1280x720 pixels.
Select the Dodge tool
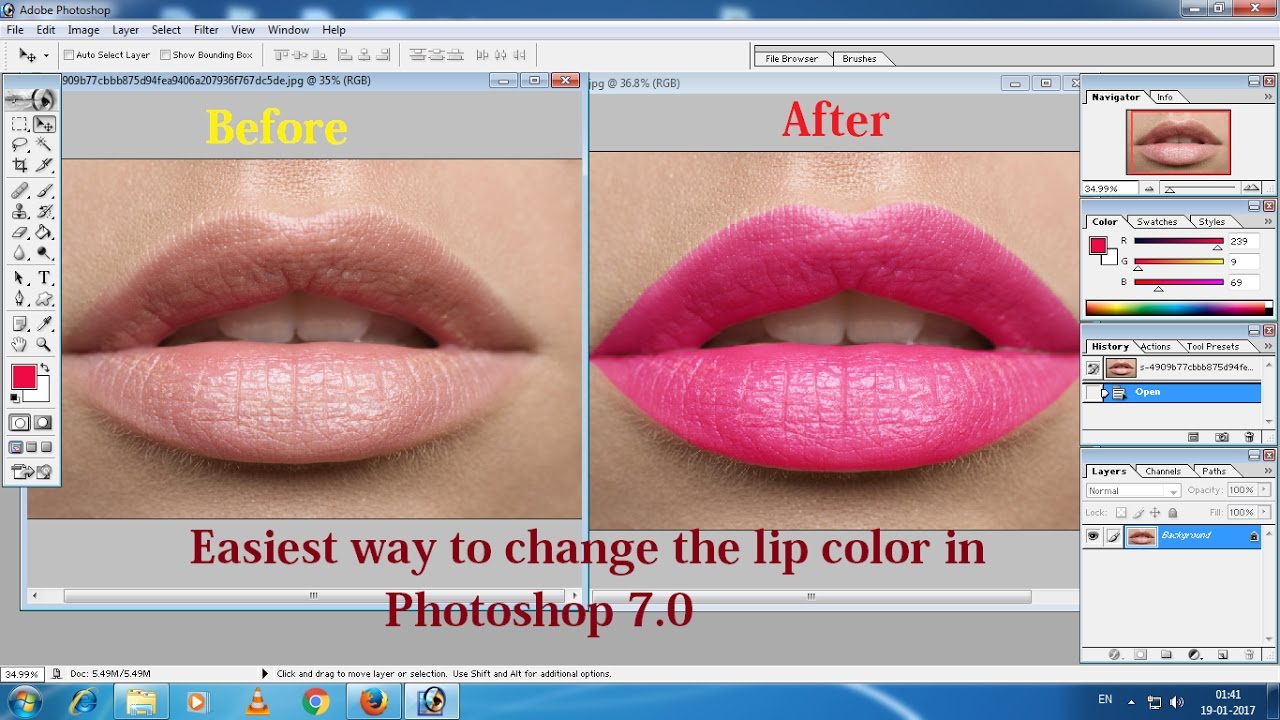pos(44,253)
